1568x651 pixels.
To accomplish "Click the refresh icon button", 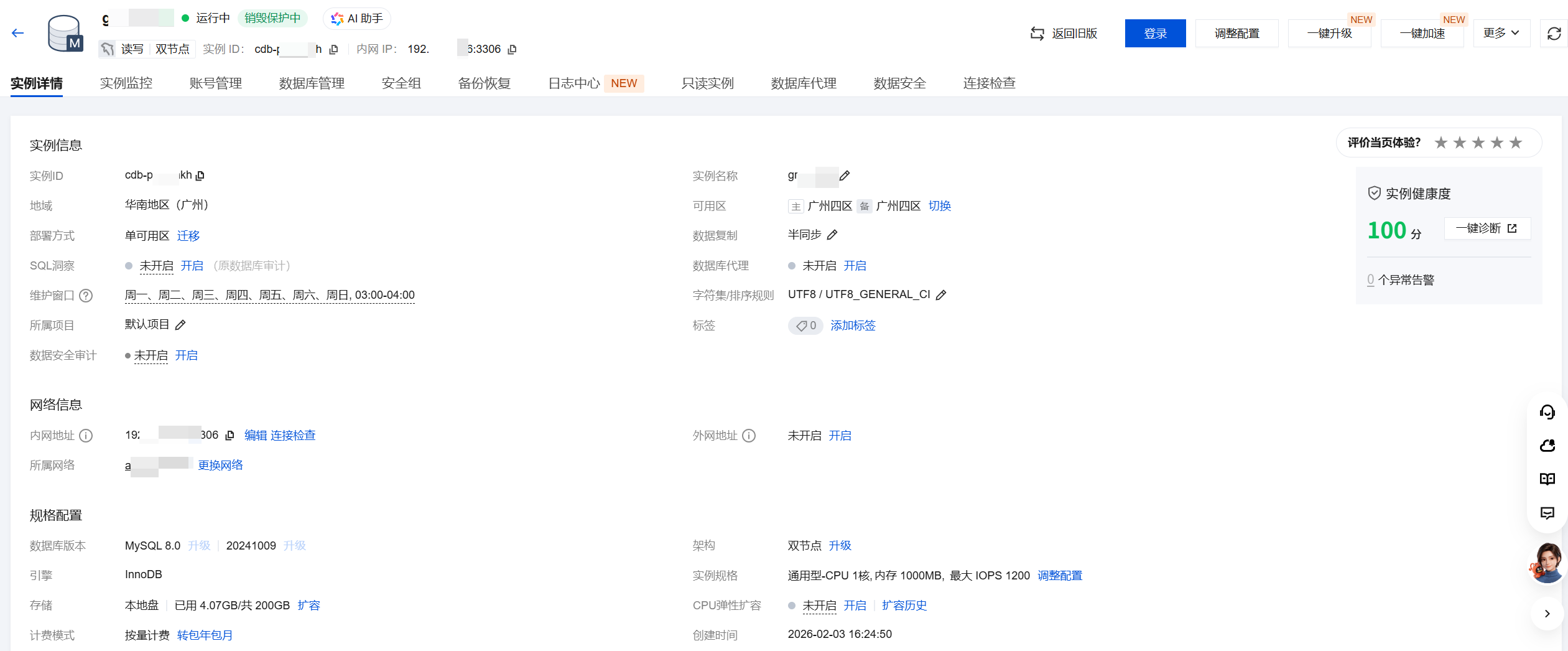I will click(1554, 34).
